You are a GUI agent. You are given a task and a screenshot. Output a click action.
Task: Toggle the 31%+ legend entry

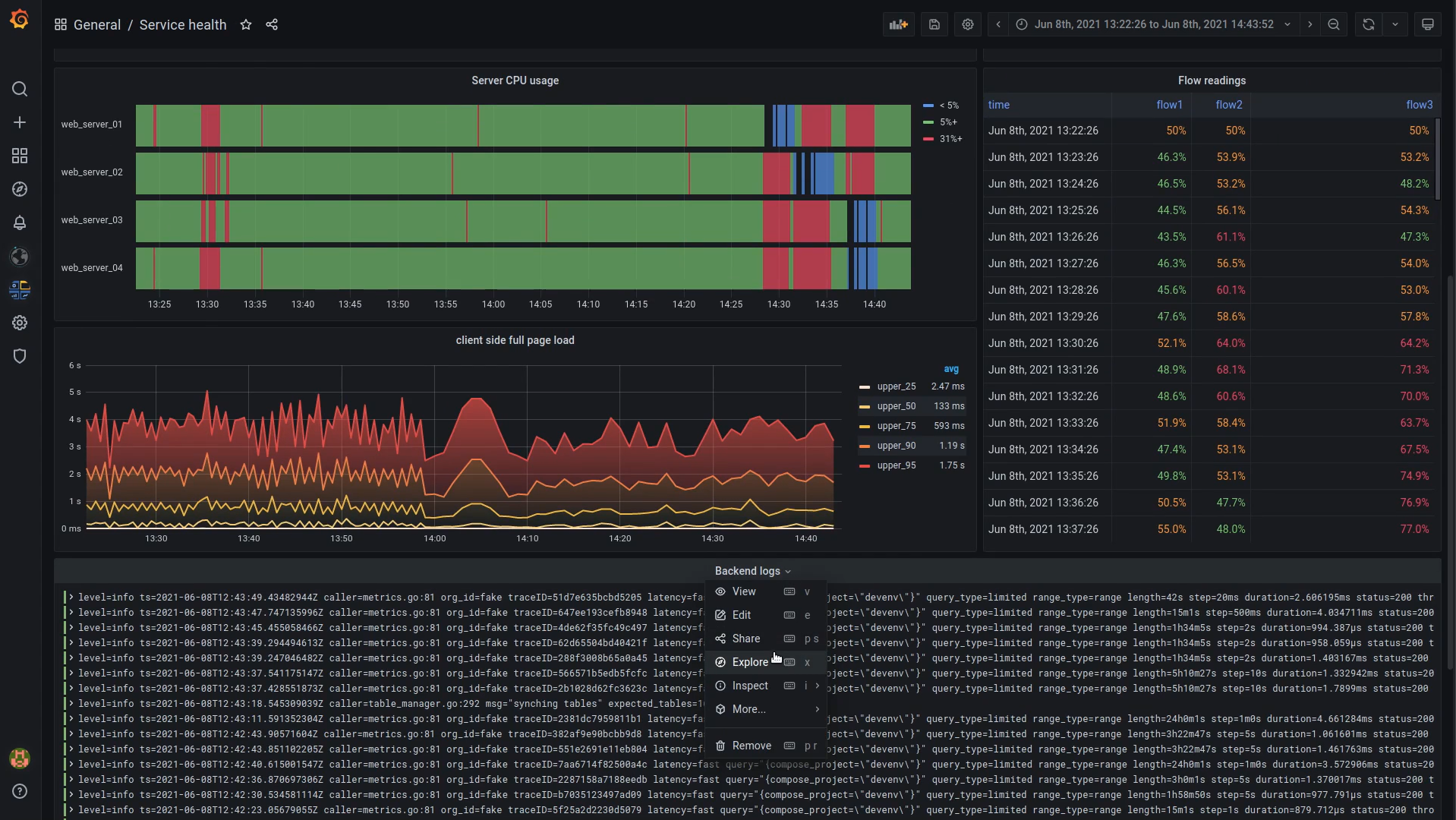point(950,139)
